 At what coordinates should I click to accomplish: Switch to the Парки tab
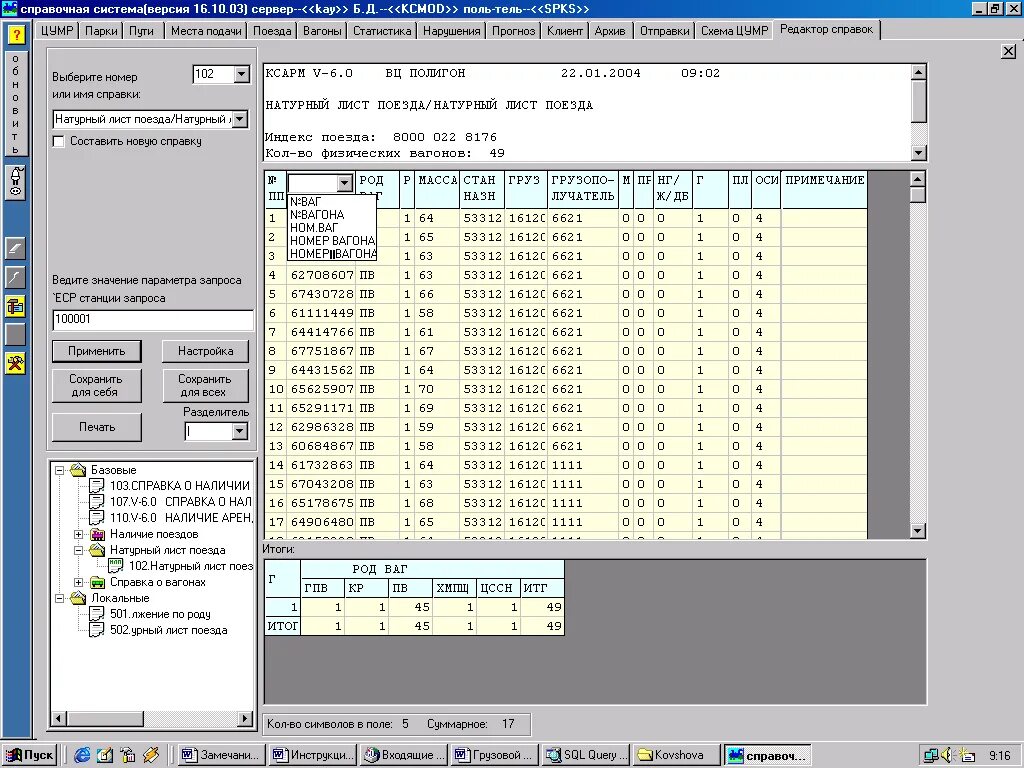[101, 31]
